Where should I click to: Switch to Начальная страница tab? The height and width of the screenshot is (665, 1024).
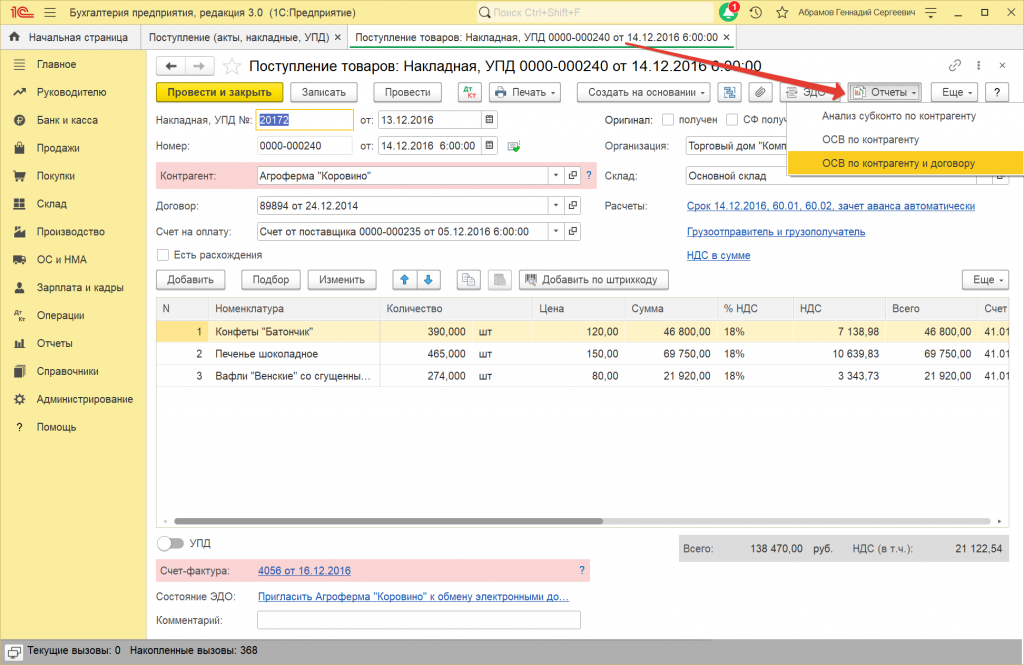71,37
